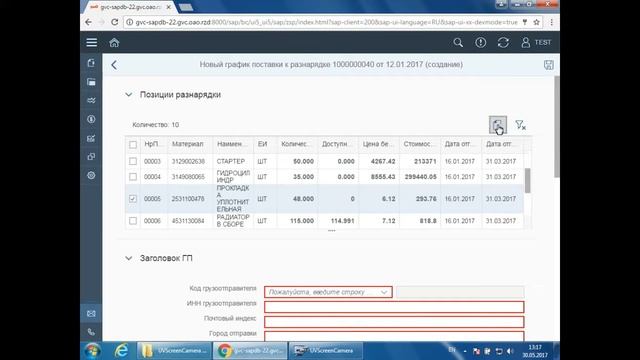Open search with the magnifier icon

pyautogui.click(x=458, y=42)
